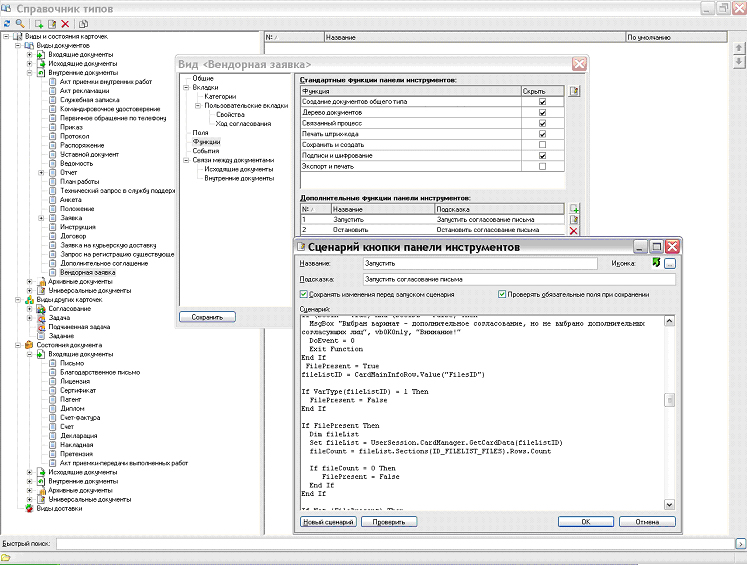Click the red X beside additional functions list
The image size is (747, 565).
574,231
